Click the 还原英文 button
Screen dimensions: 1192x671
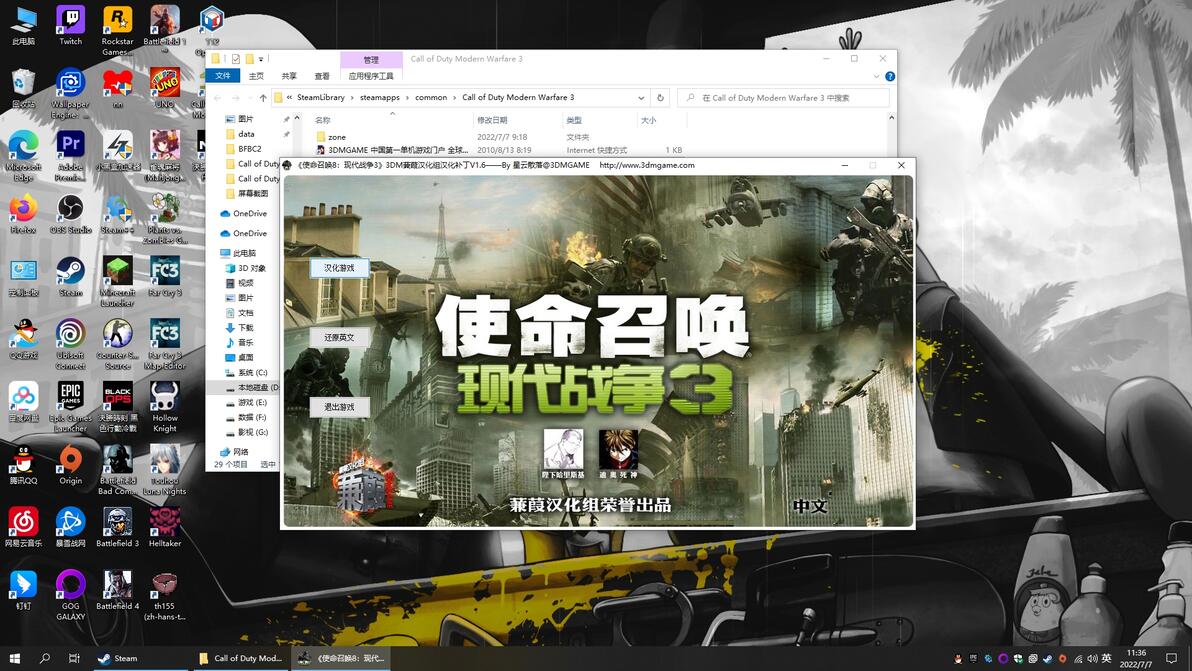click(x=339, y=337)
